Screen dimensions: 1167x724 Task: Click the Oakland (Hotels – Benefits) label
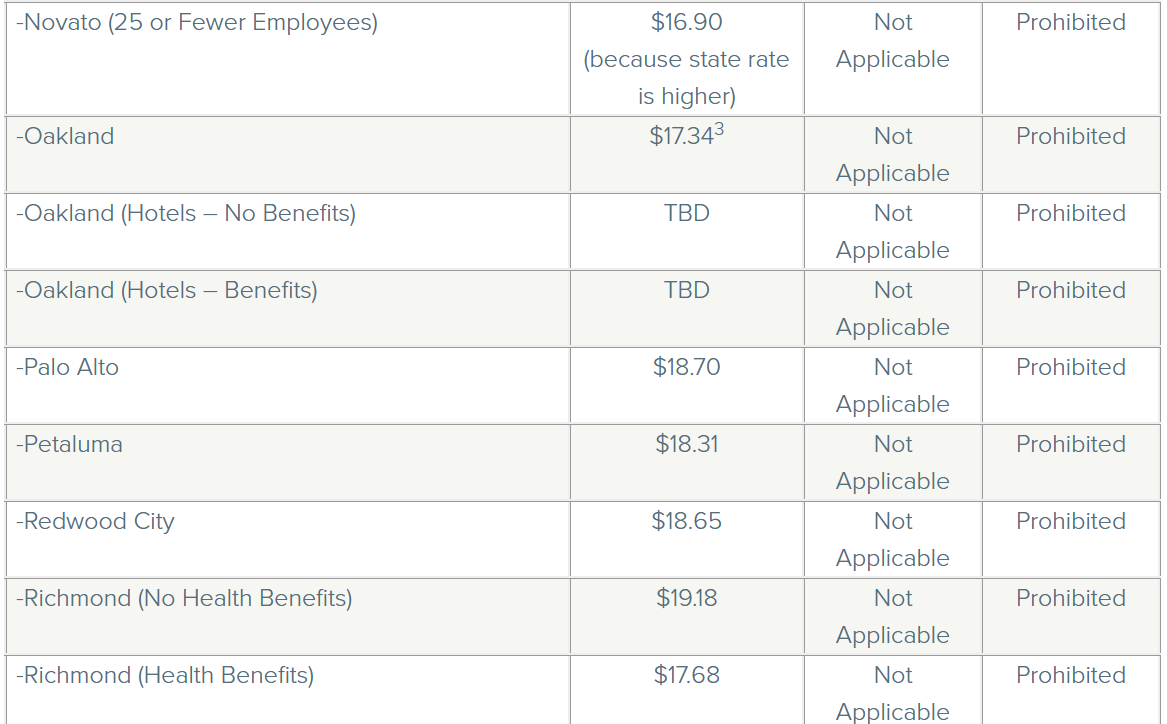click(167, 291)
